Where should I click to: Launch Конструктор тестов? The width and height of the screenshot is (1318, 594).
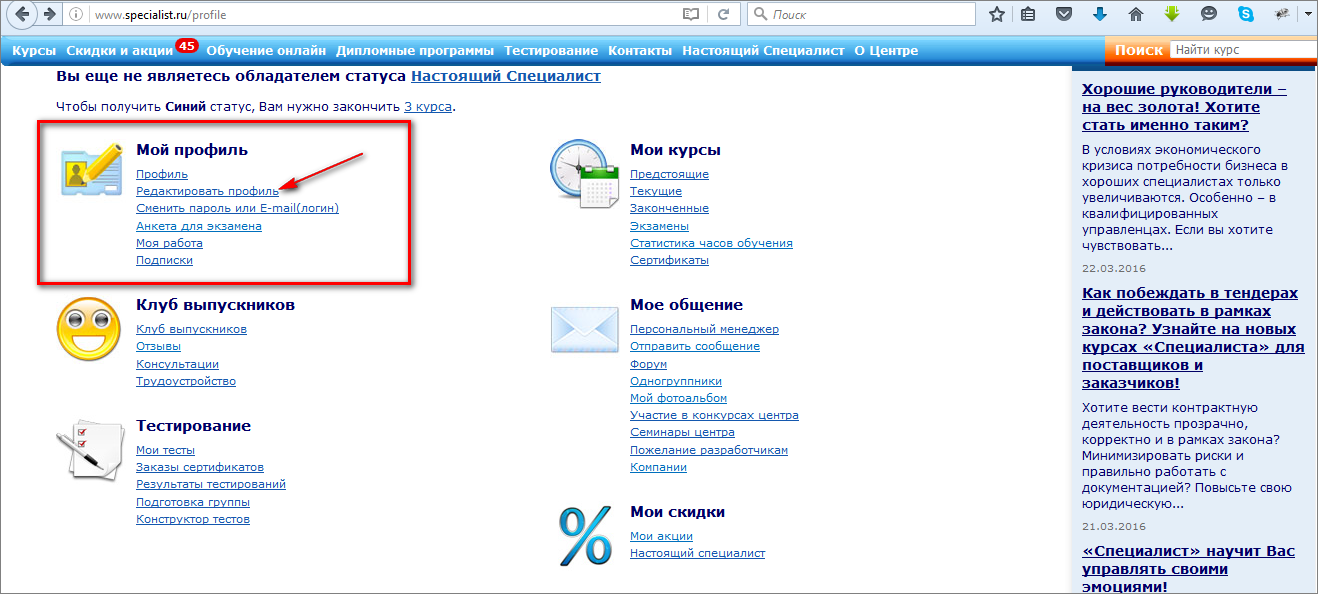pyautogui.click(x=193, y=519)
